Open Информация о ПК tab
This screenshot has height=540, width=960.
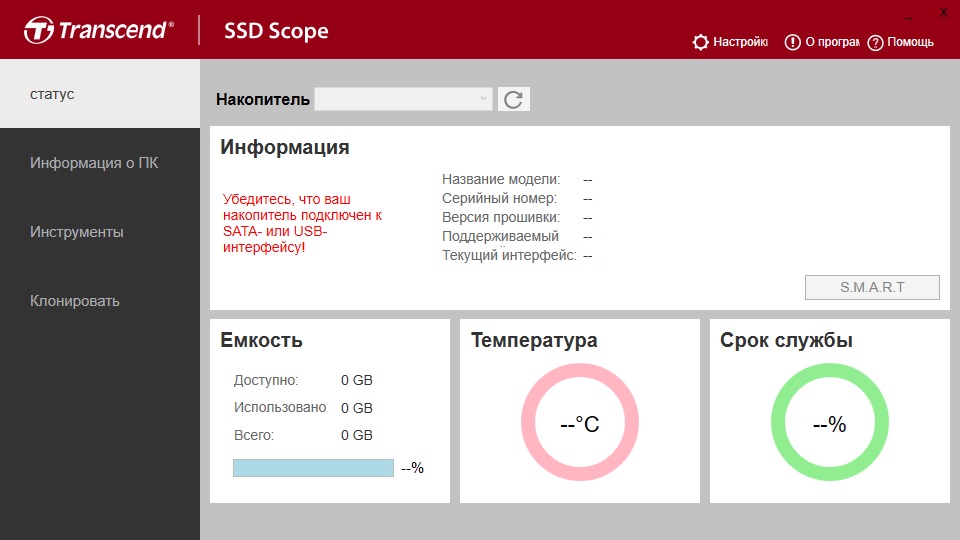(x=100, y=163)
